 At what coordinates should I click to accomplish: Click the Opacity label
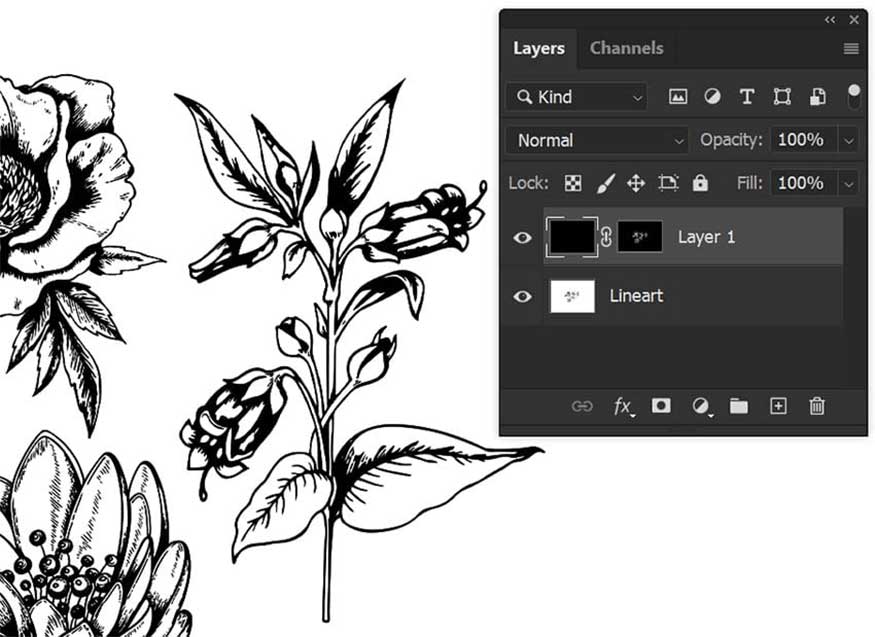pos(731,140)
